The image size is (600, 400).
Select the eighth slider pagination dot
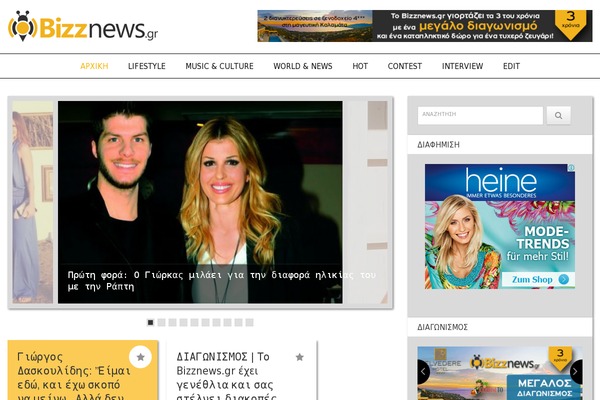(x=228, y=323)
